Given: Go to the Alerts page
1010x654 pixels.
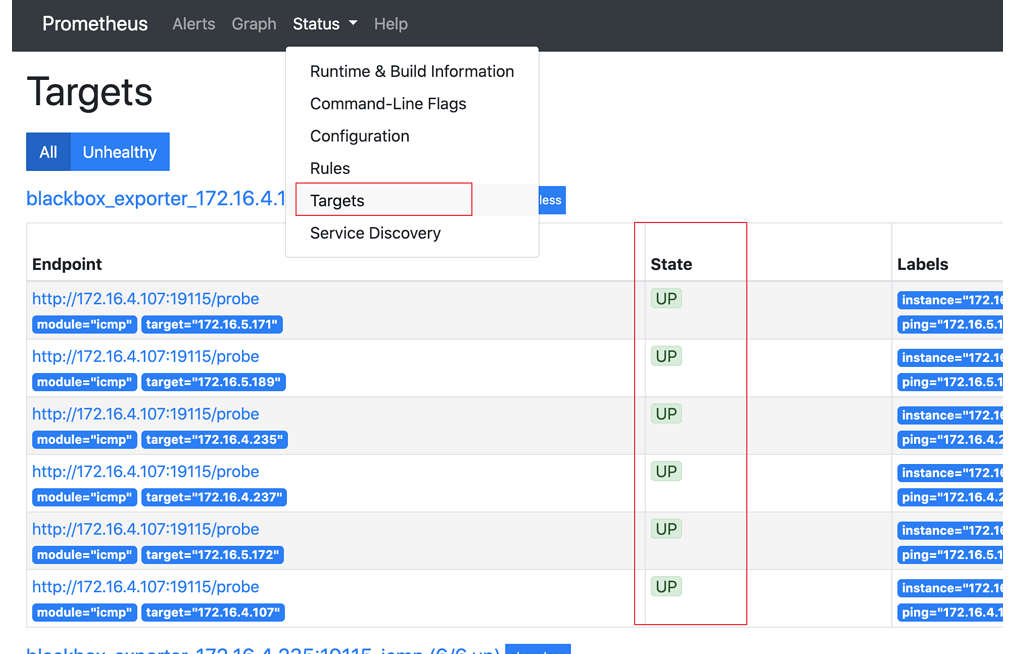Looking at the screenshot, I should (x=193, y=24).
